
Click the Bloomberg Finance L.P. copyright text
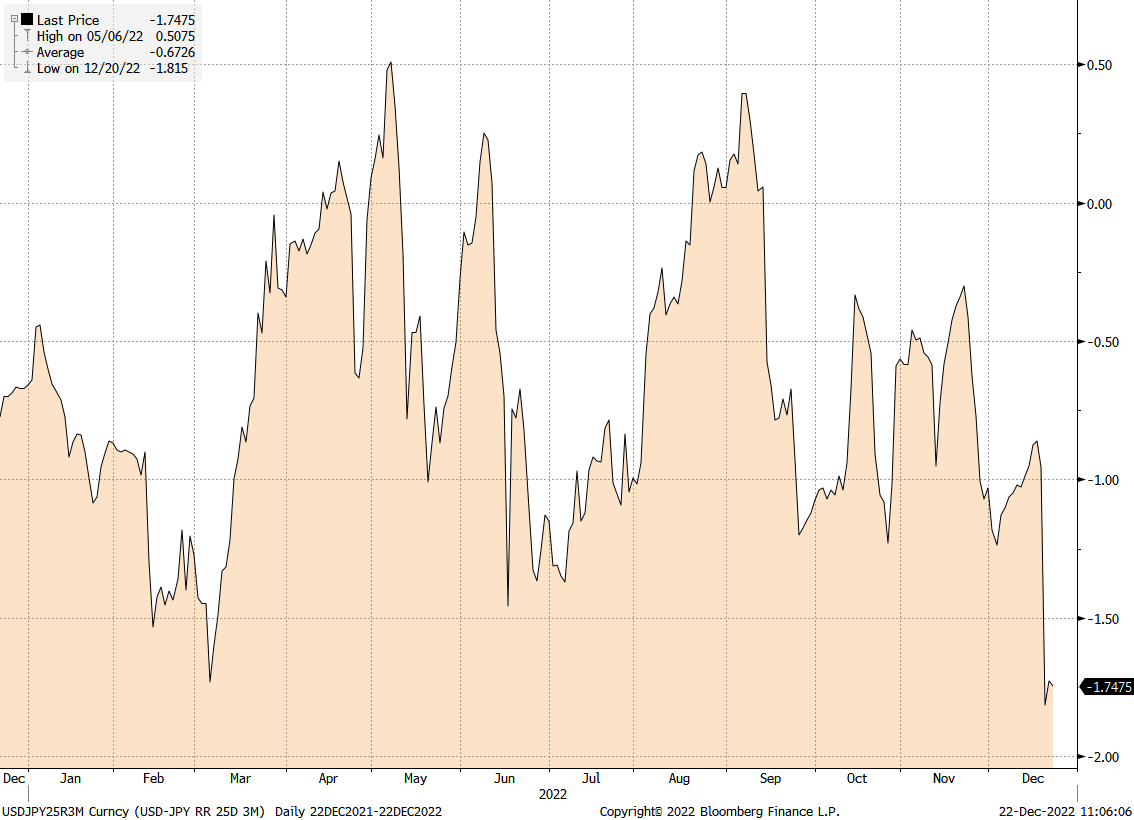click(720, 811)
